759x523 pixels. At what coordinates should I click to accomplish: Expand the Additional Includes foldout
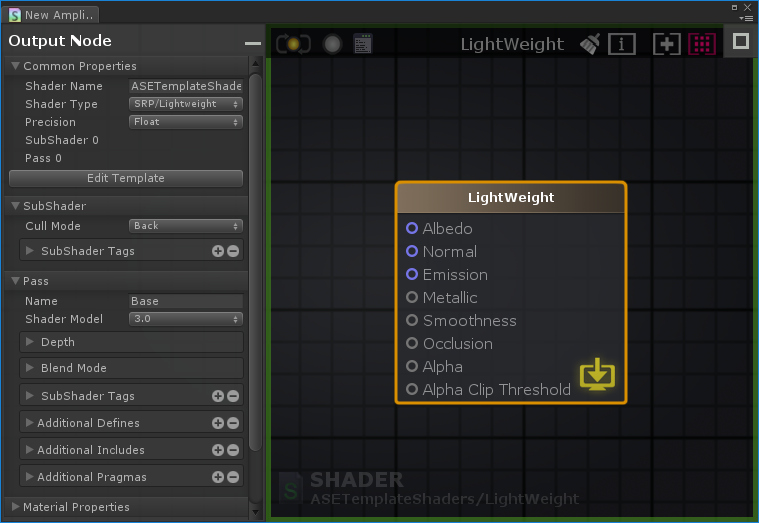coord(30,450)
